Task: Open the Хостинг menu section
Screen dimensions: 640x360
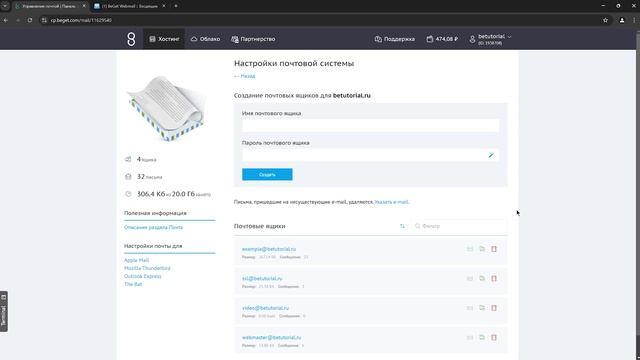Action: pyautogui.click(x=164, y=39)
